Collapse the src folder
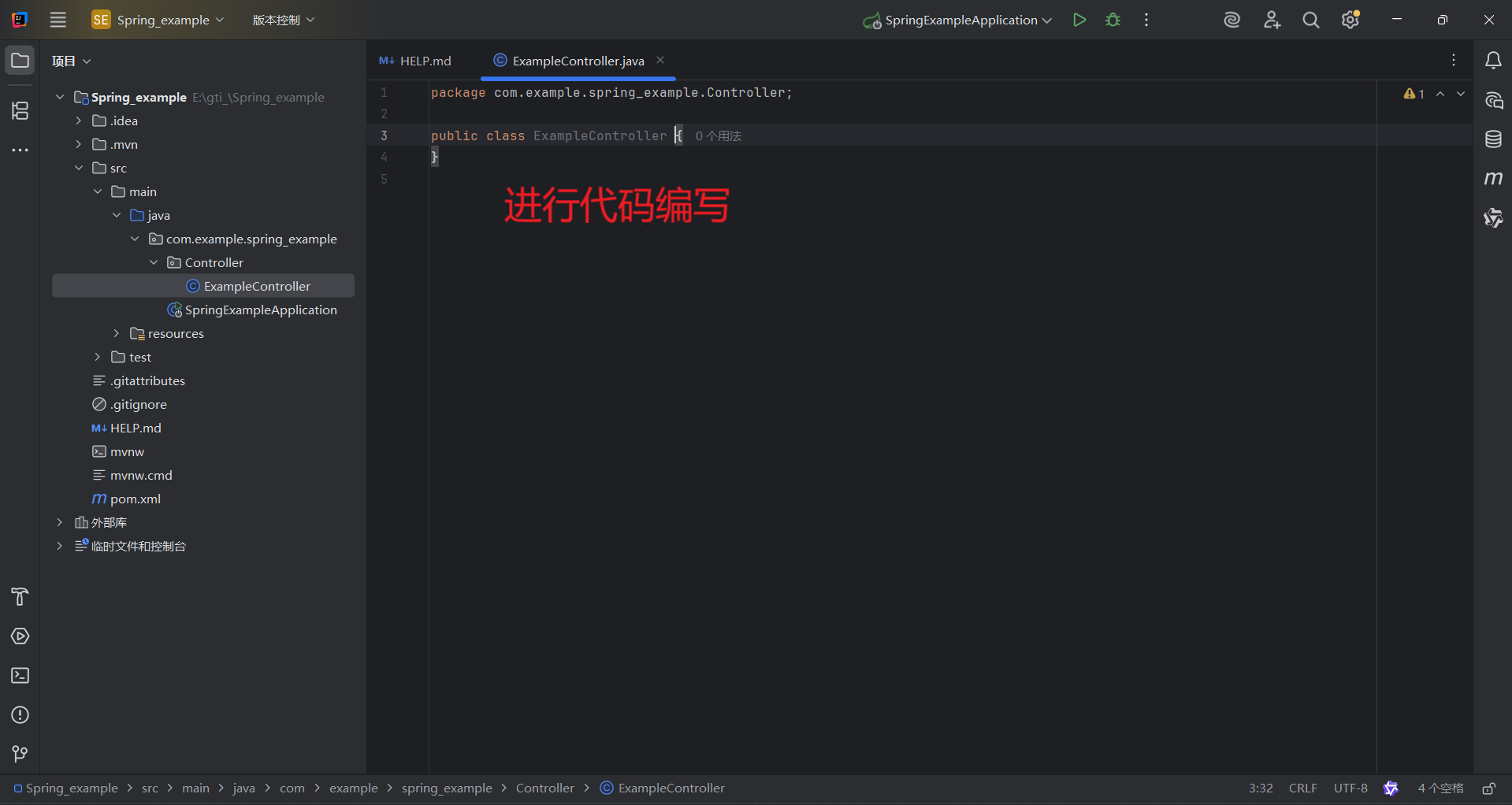 pos(78,168)
